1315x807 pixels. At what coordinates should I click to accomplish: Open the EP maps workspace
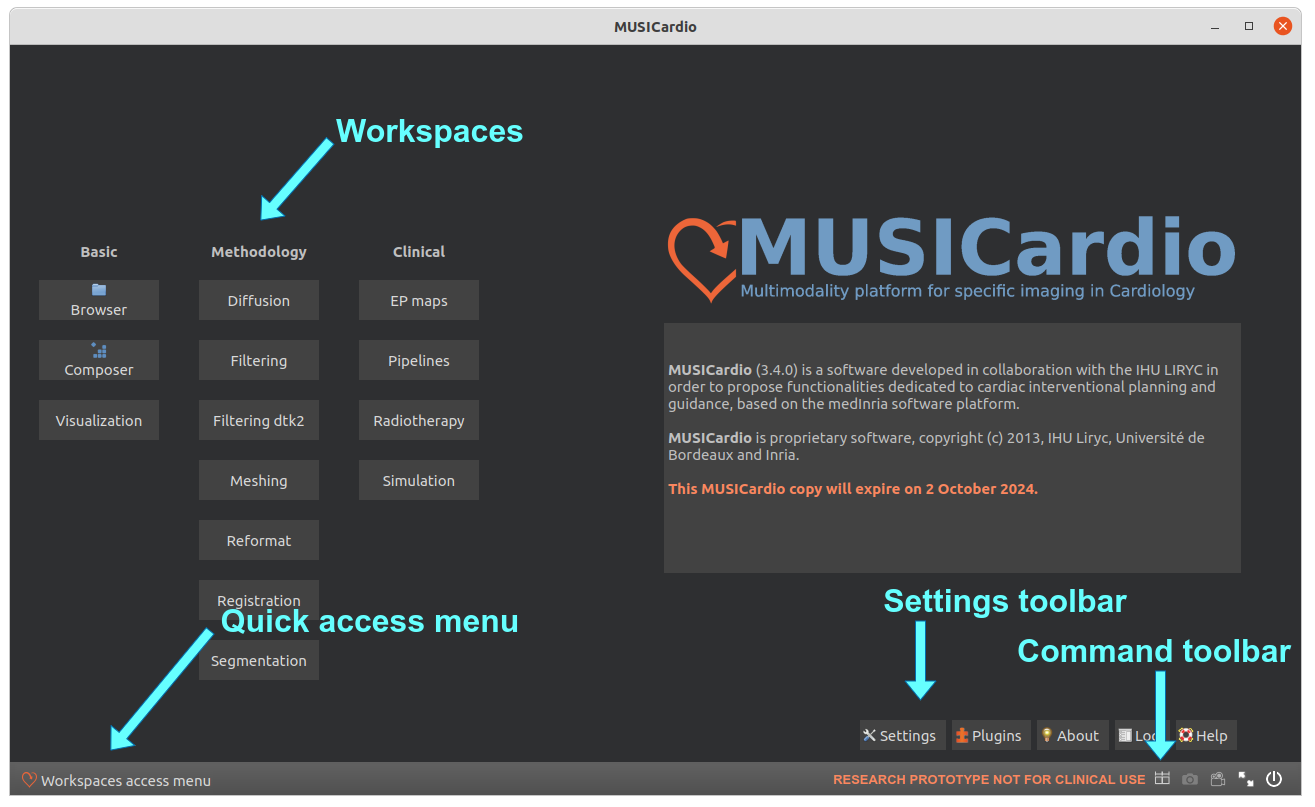pyautogui.click(x=419, y=300)
